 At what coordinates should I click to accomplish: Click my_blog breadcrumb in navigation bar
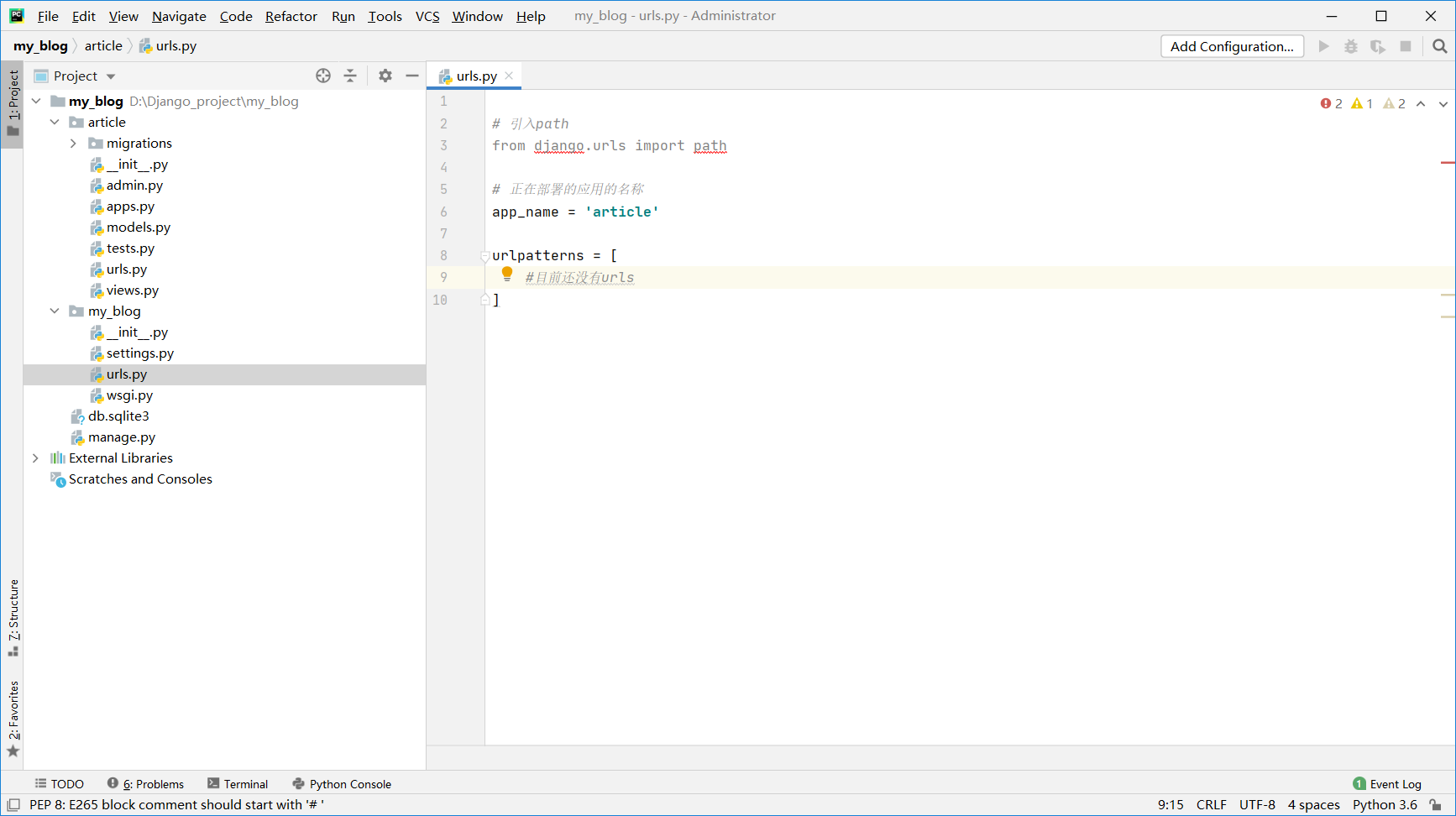[40, 46]
